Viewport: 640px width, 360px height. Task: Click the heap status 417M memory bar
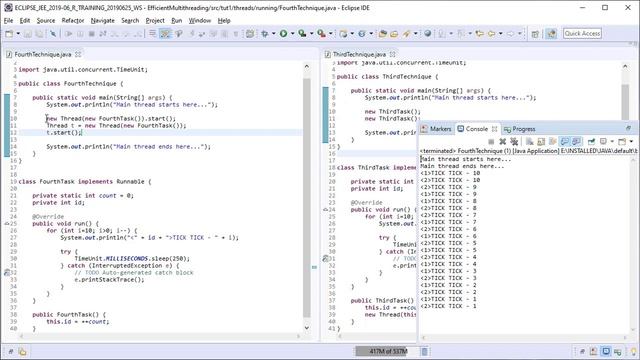(x=387, y=351)
